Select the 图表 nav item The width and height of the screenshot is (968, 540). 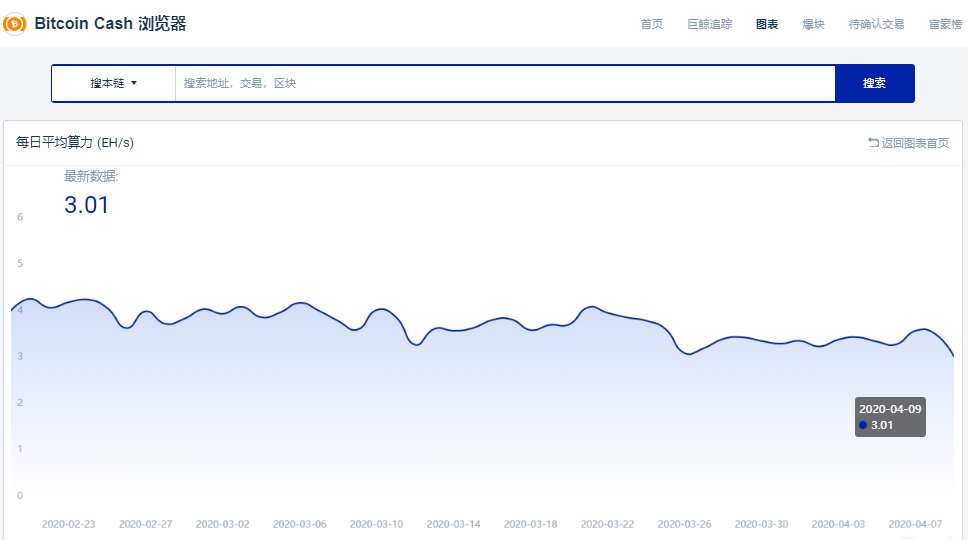click(x=767, y=24)
